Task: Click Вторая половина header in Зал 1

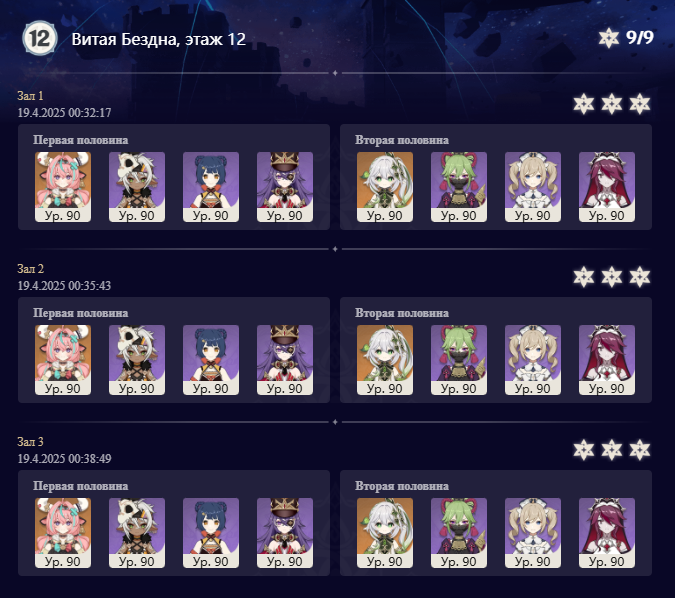Action: [x=402, y=140]
